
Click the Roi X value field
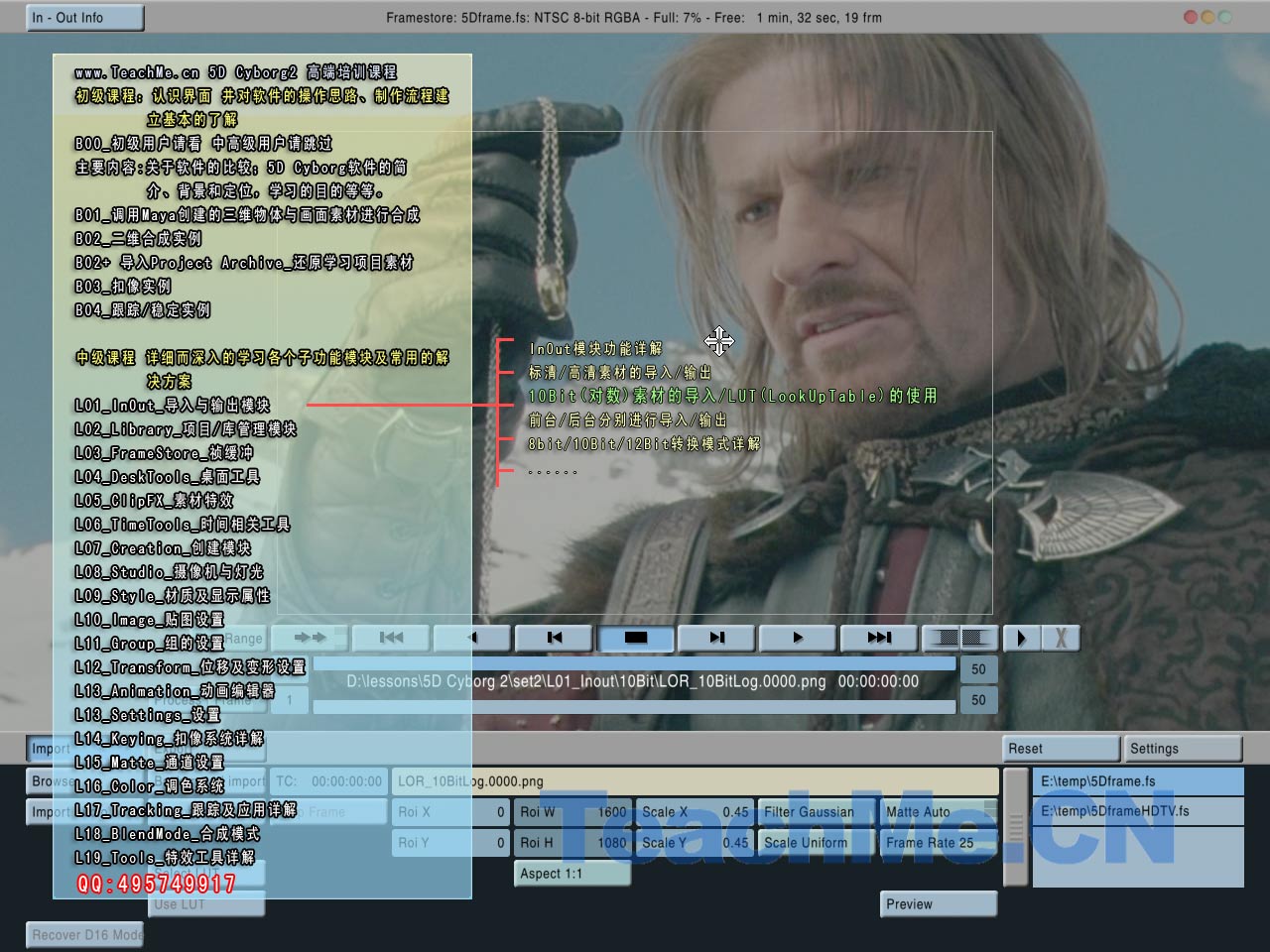pos(451,812)
